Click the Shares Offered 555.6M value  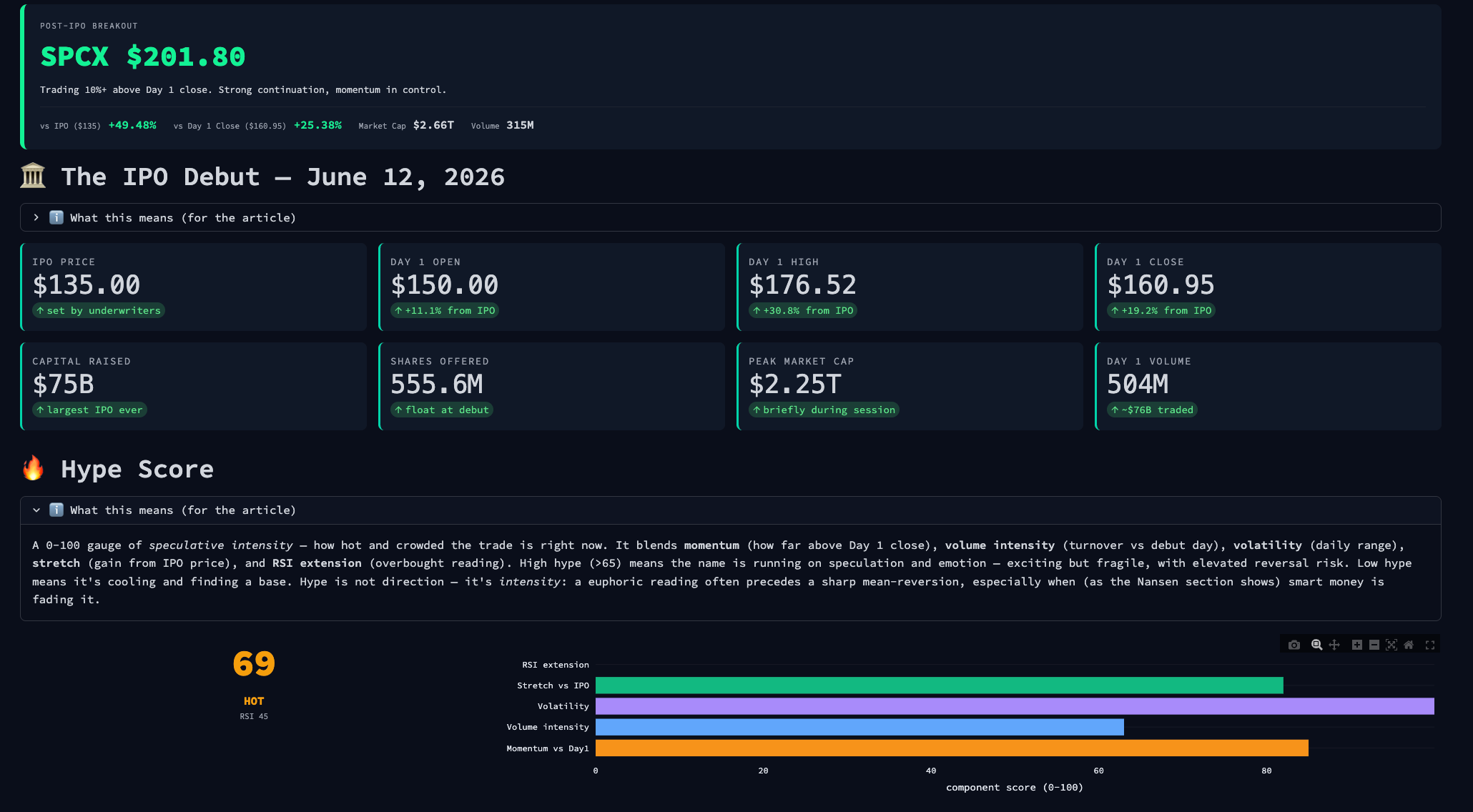click(437, 385)
